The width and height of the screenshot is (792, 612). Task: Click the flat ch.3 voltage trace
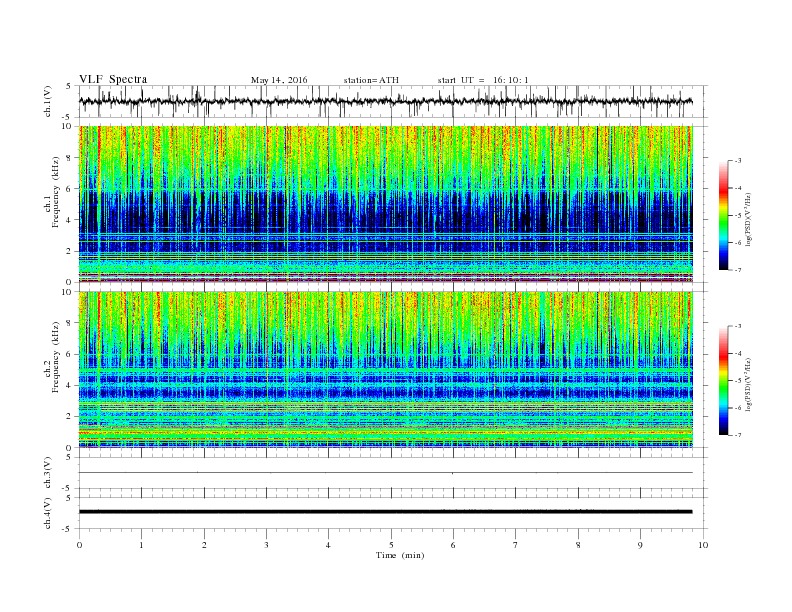point(385,473)
